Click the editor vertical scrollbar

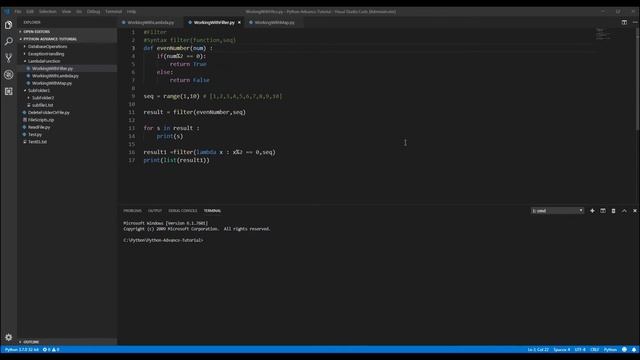pos(637,80)
